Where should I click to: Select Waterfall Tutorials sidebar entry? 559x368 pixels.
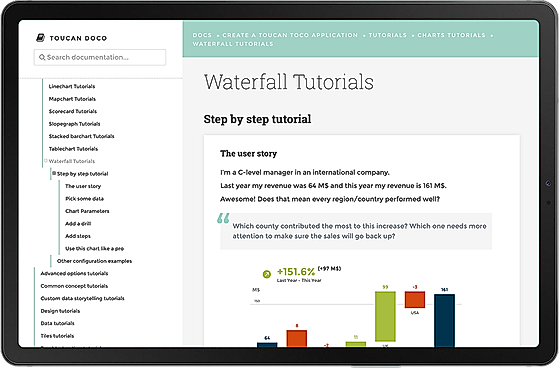[72, 161]
